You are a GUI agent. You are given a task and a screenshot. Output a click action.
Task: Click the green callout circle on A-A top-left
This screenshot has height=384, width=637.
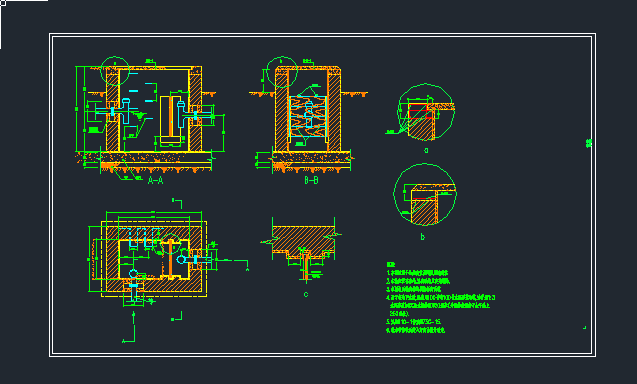pyautogui.click(x=115, y=71)
